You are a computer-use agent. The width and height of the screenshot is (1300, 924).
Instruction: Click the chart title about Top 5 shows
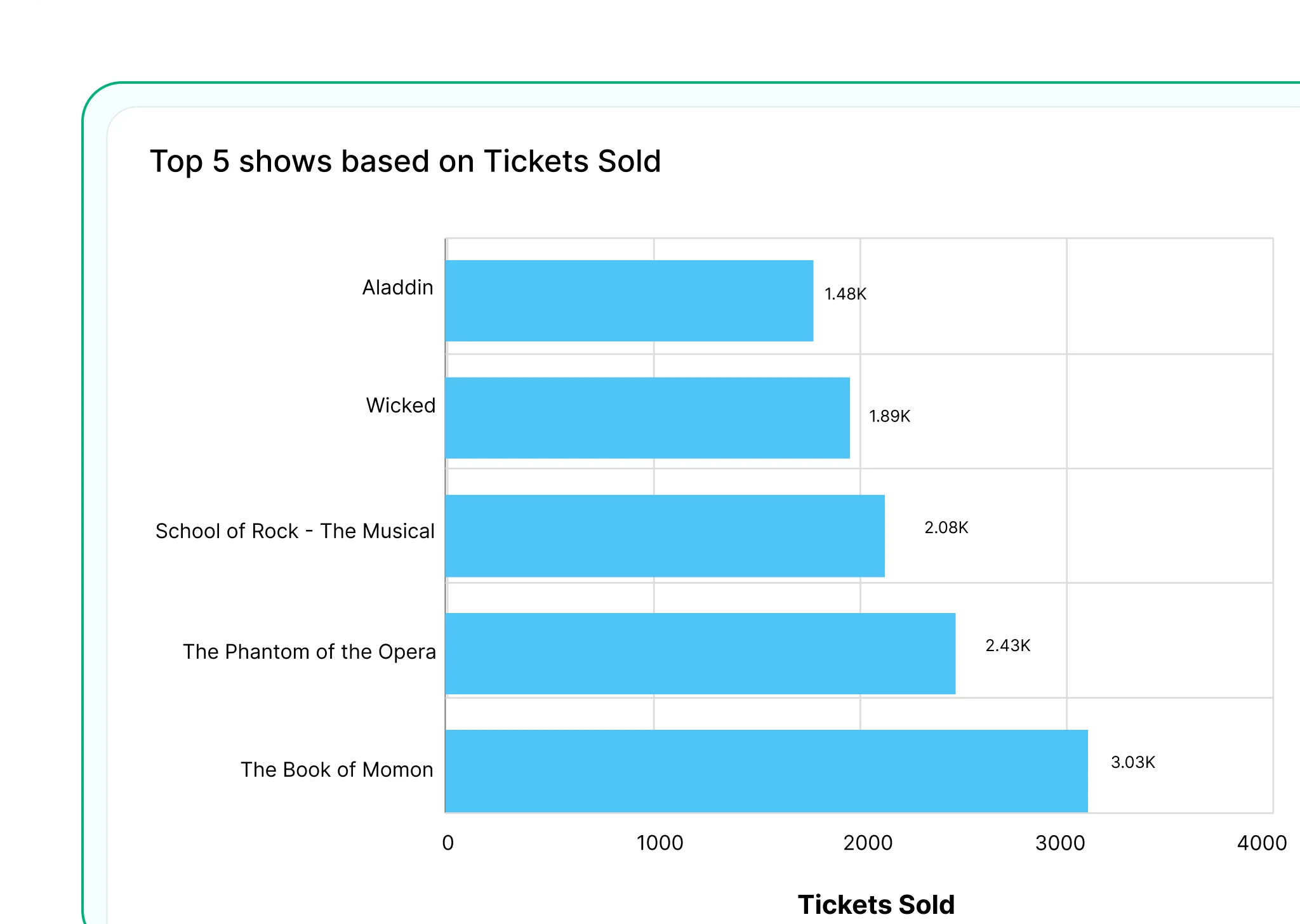tap(405, 161)
